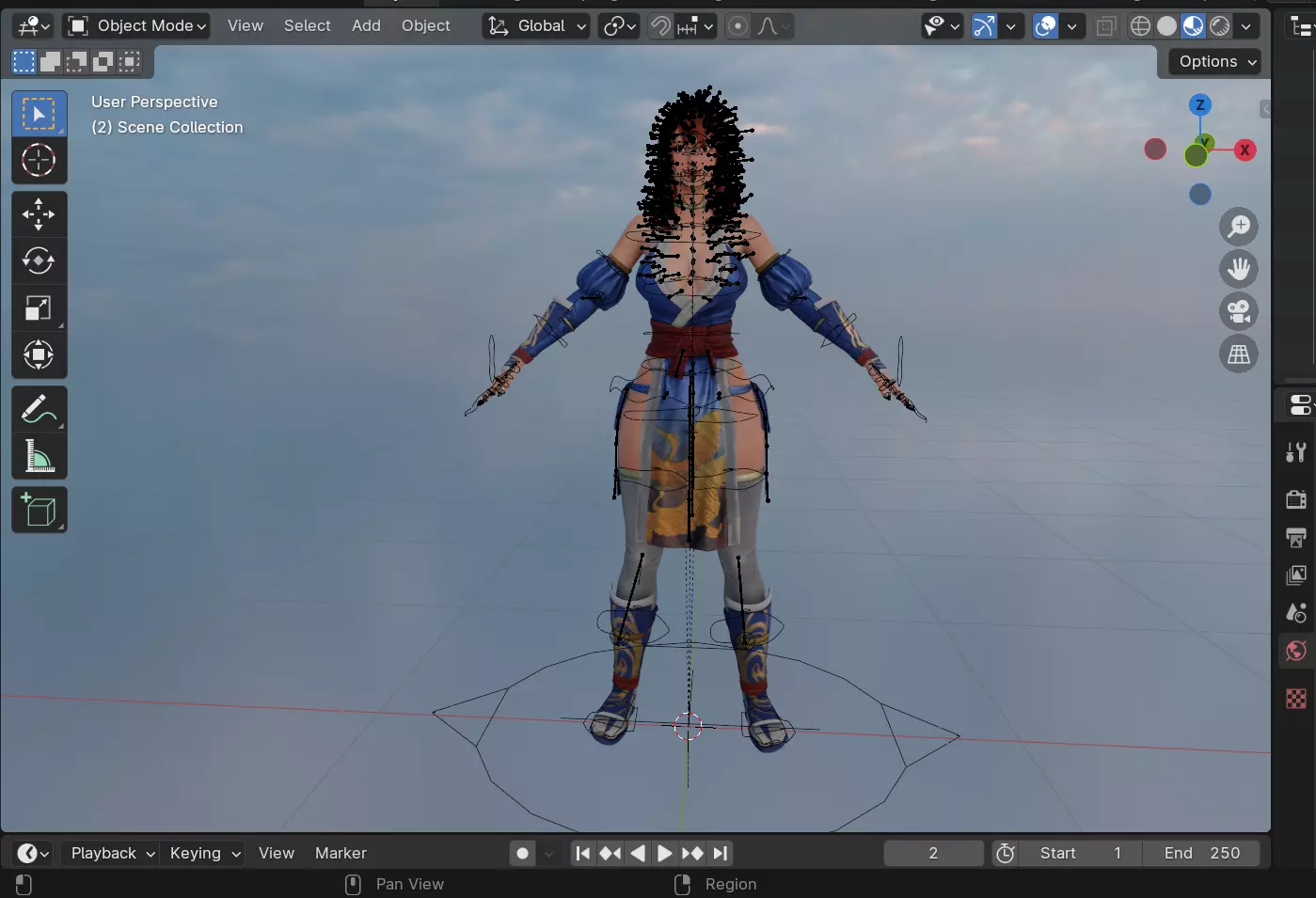Select the Transform tool

[x=39, y=354]
